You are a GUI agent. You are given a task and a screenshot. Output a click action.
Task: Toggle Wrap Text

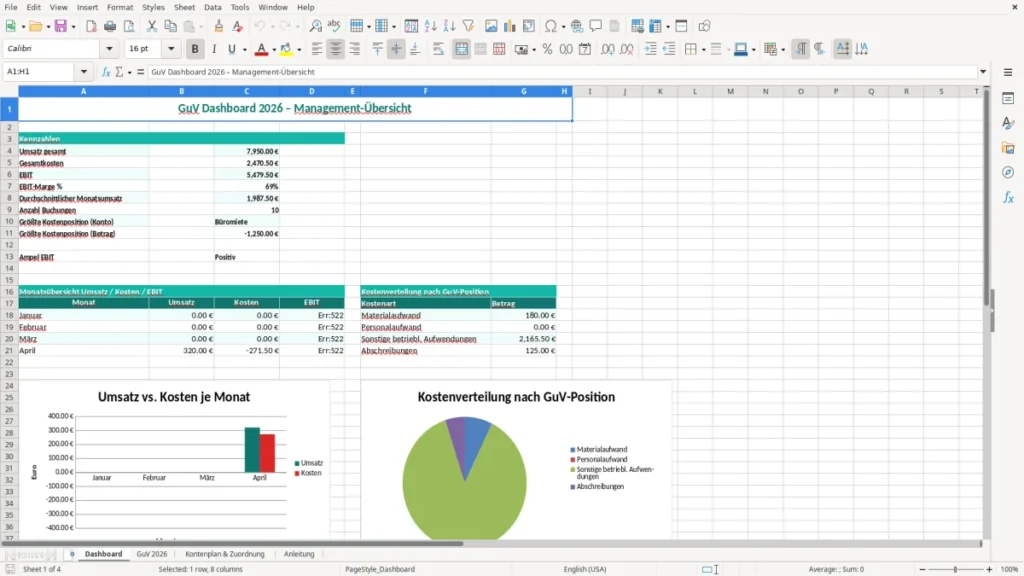[438, 49]
